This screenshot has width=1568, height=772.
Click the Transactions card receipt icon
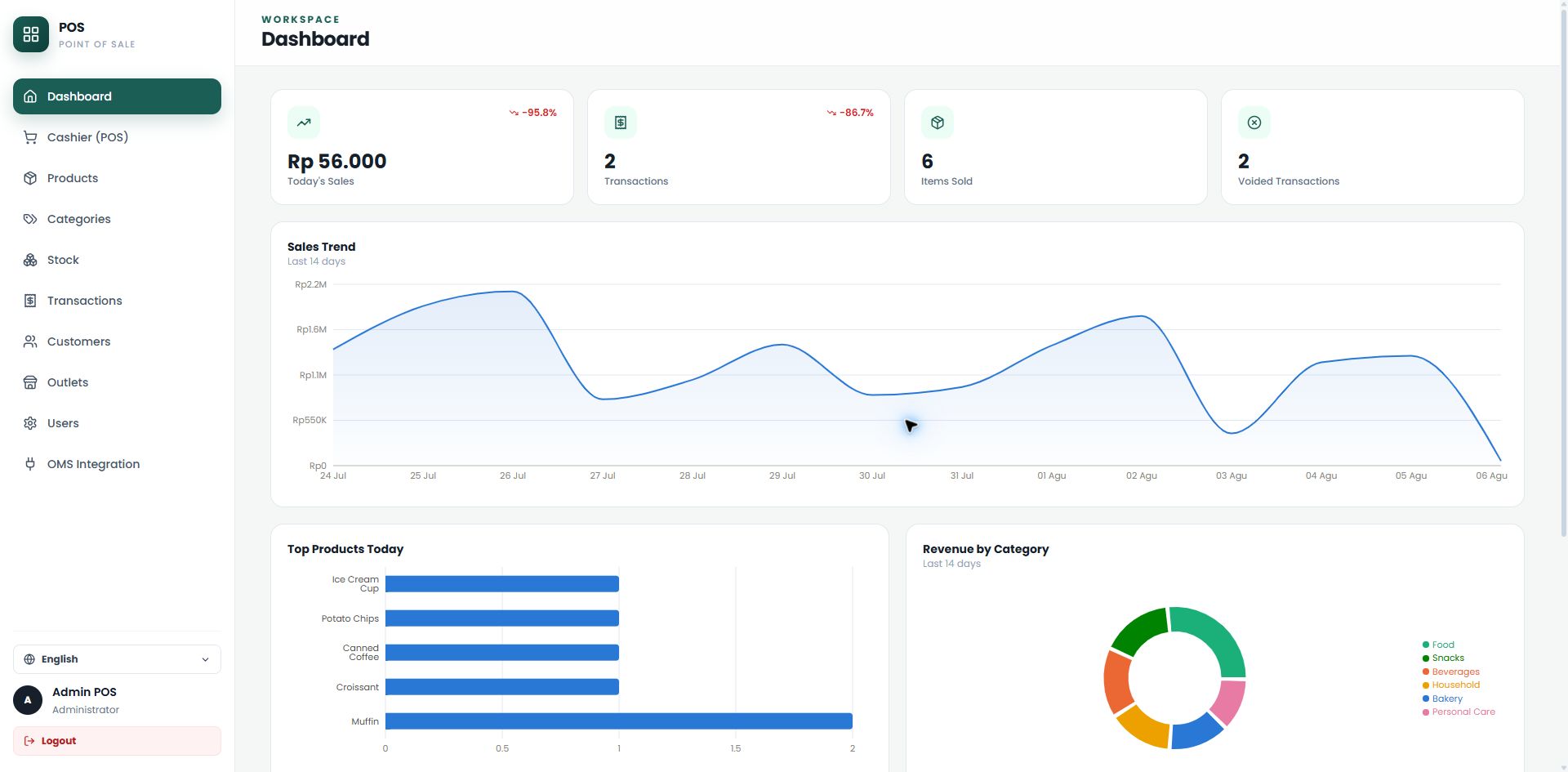click(x=621, y=123)
